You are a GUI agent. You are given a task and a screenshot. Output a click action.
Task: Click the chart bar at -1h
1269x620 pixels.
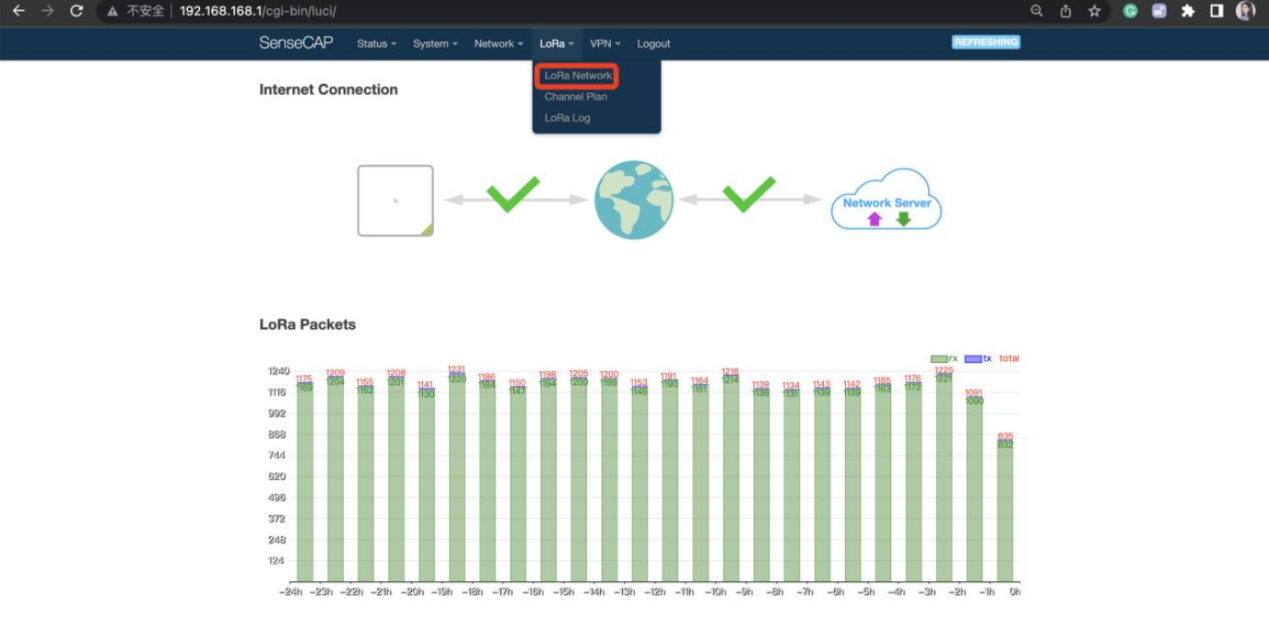tap(974, 489)
